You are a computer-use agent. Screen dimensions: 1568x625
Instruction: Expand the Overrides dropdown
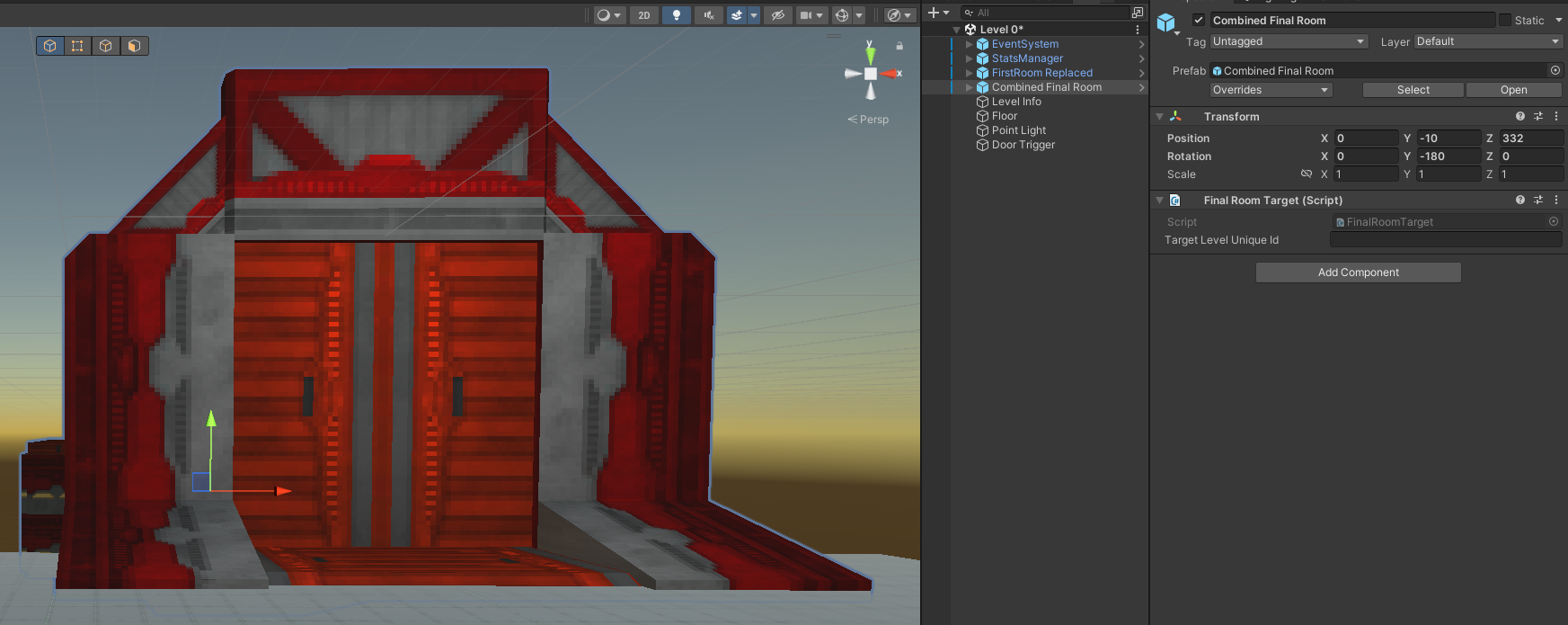point(1270,90)
